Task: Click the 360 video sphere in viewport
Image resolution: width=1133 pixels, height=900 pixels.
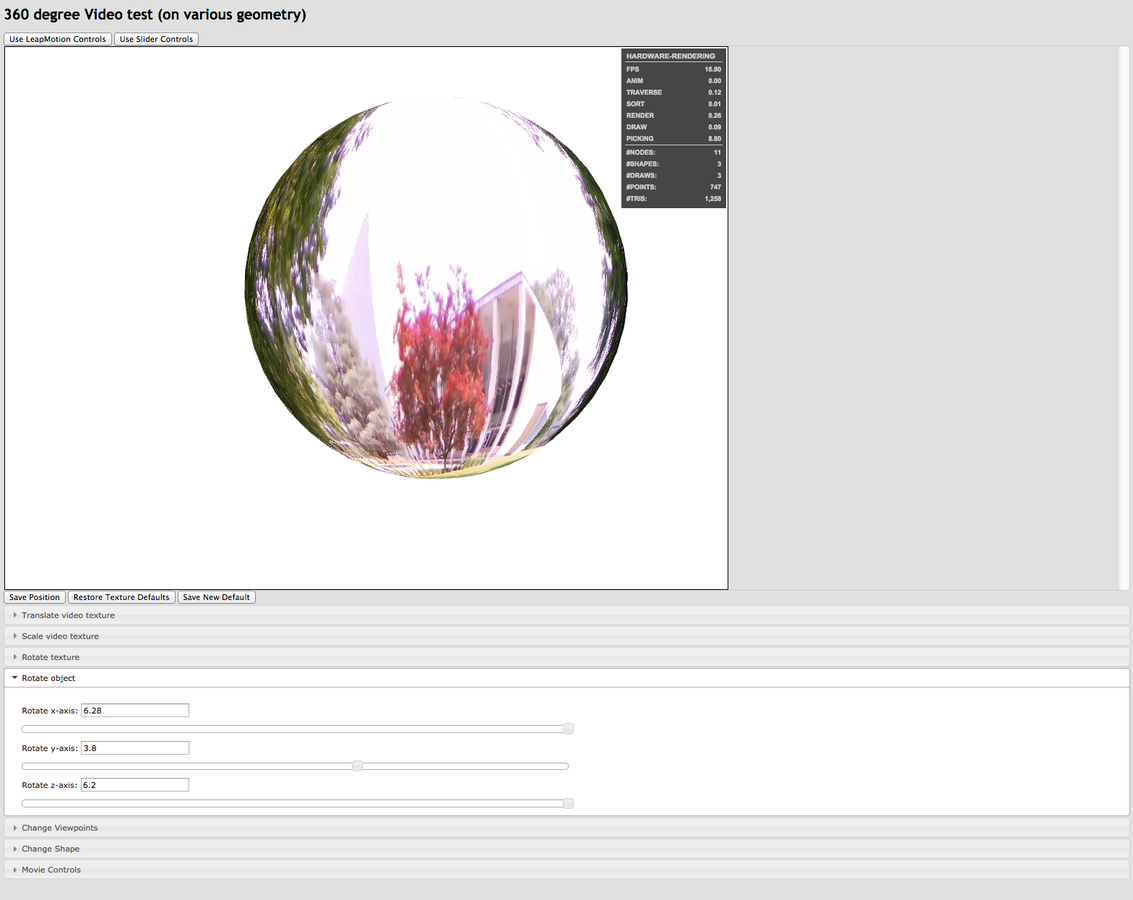Action: click(x=436, y=288)
